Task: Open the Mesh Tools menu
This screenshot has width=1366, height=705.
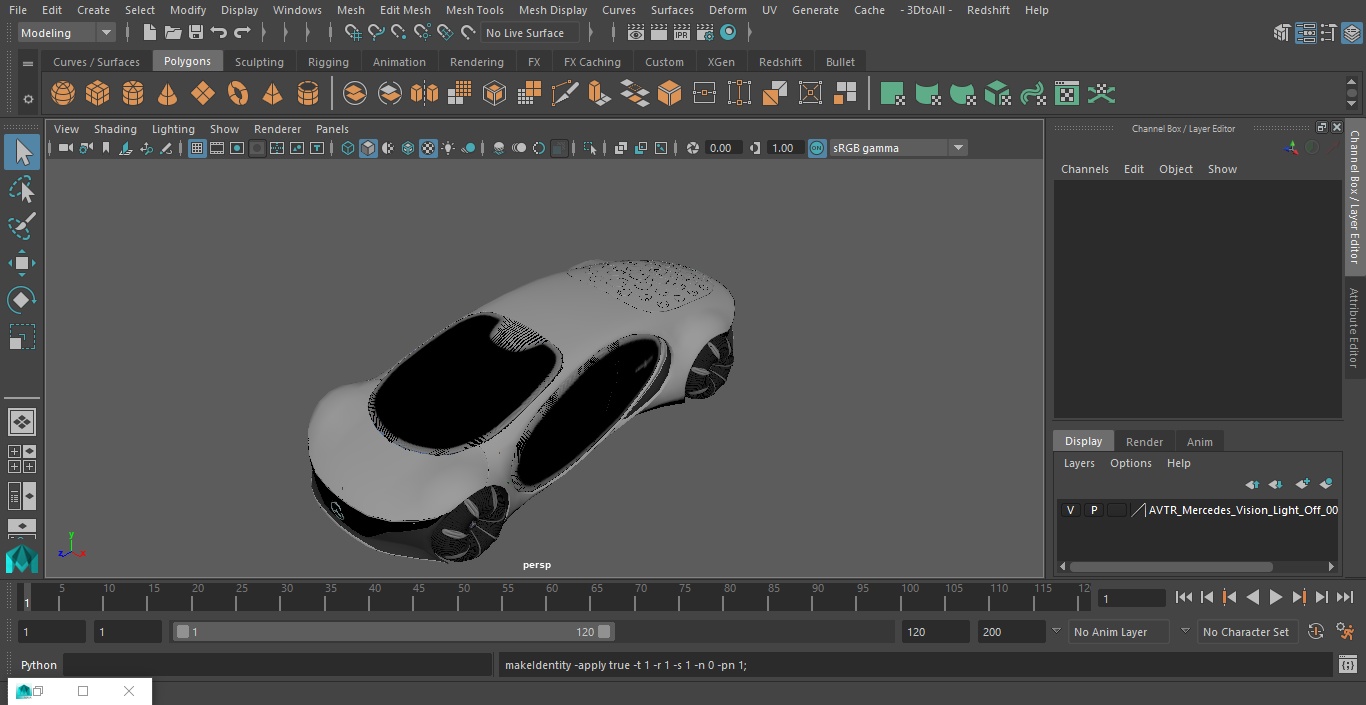Action: pyautogui.click(x=474, y=10)
